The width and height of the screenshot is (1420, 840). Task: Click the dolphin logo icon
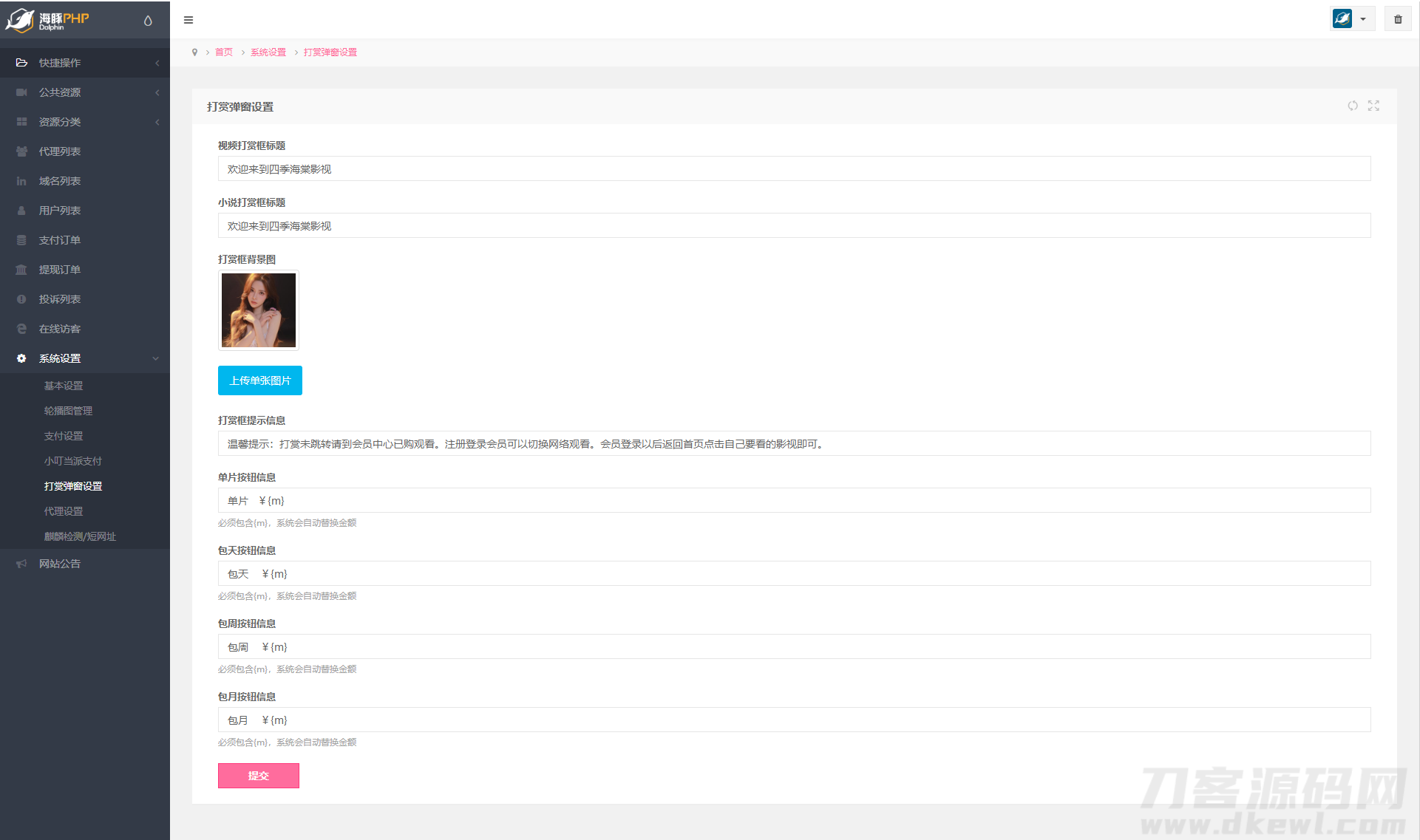click(x=20, y=20)
